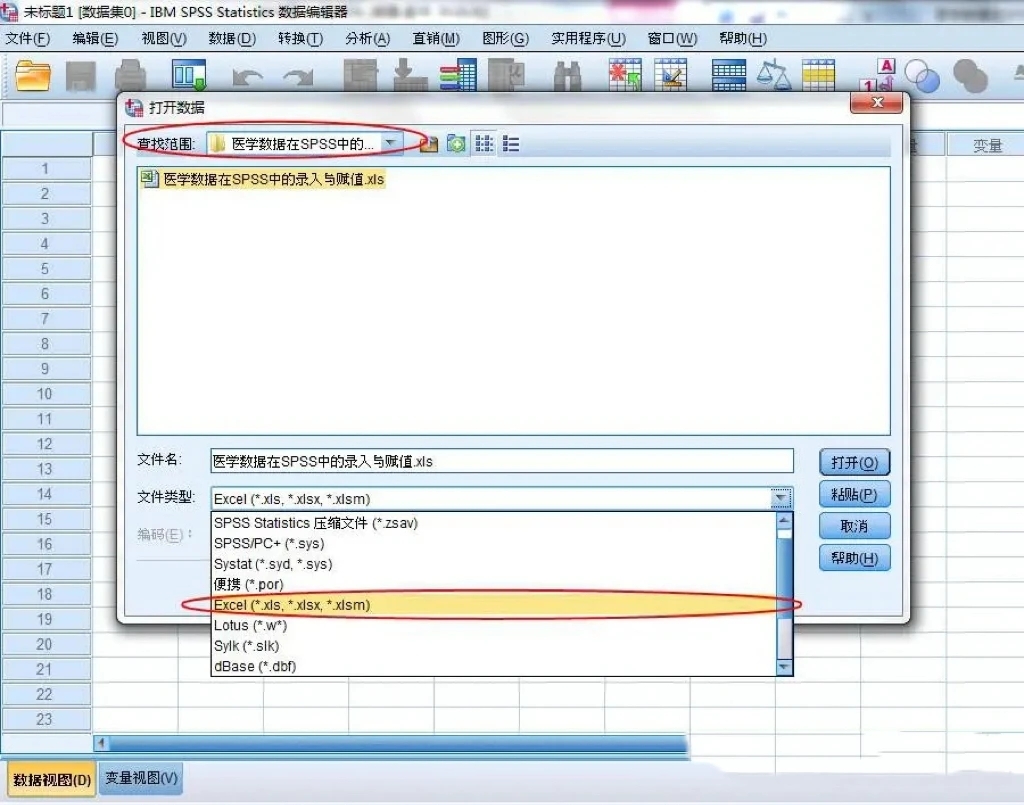Open the 实用程序(U) menu
The height and width of the screenshot is (805, 1024).
588,39
